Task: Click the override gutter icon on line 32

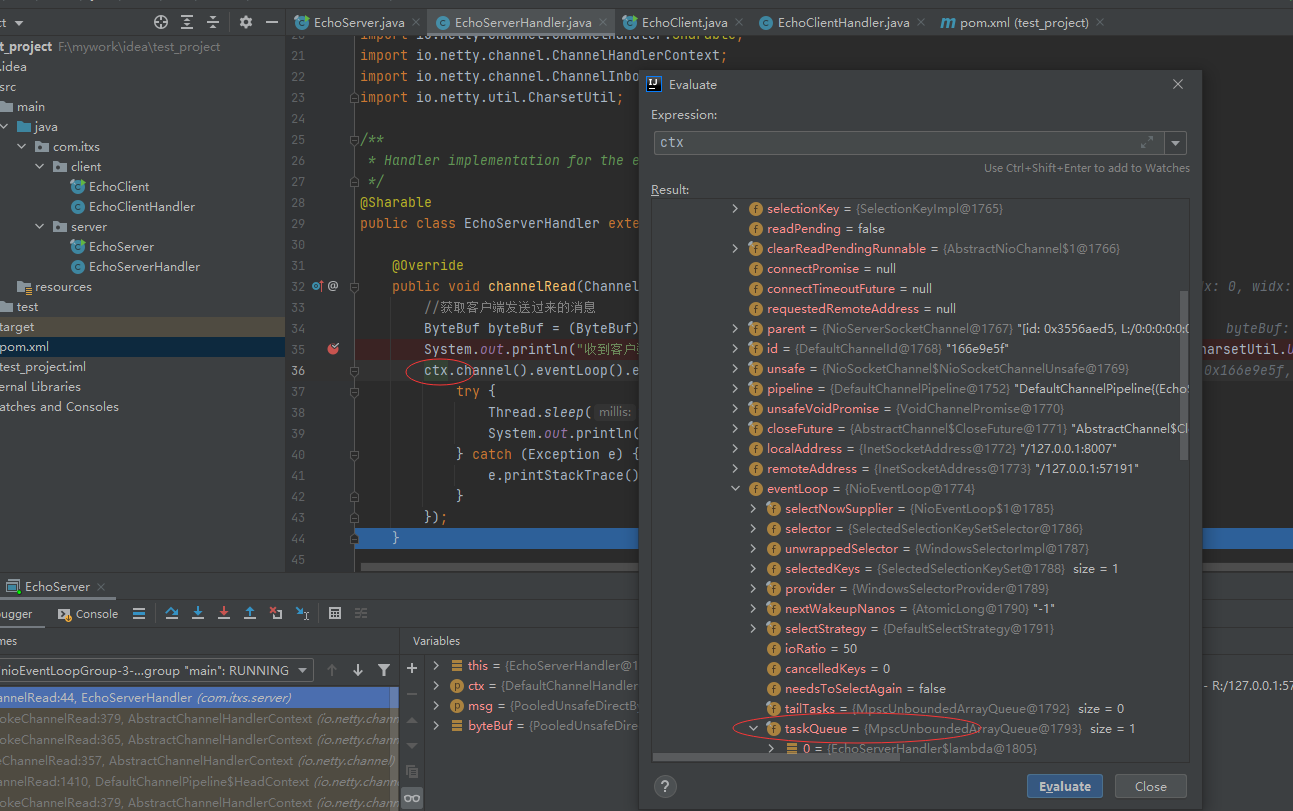Action: tap(318, 286)
